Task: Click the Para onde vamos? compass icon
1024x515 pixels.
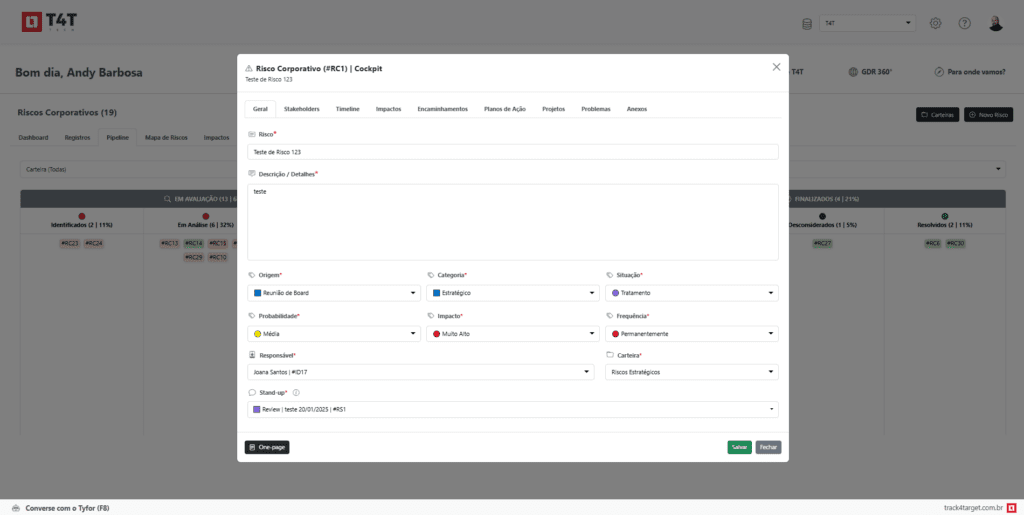Action: point(939,72)
